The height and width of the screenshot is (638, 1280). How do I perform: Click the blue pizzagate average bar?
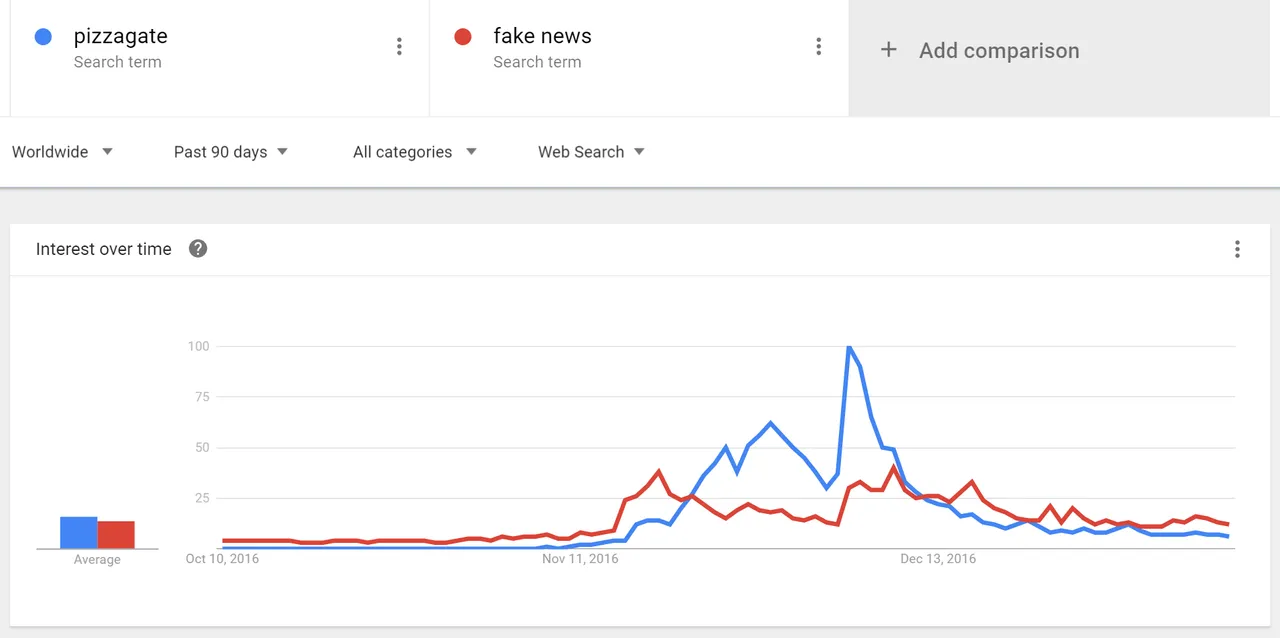coord(78,532)
